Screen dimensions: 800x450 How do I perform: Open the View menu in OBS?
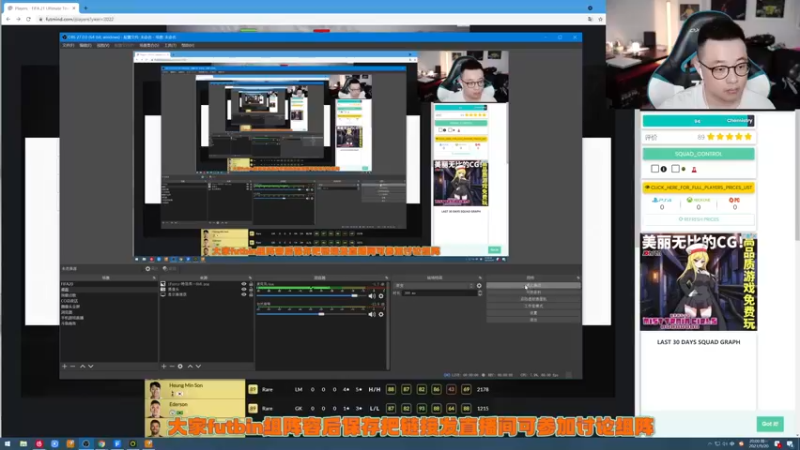tap(103, 45)
